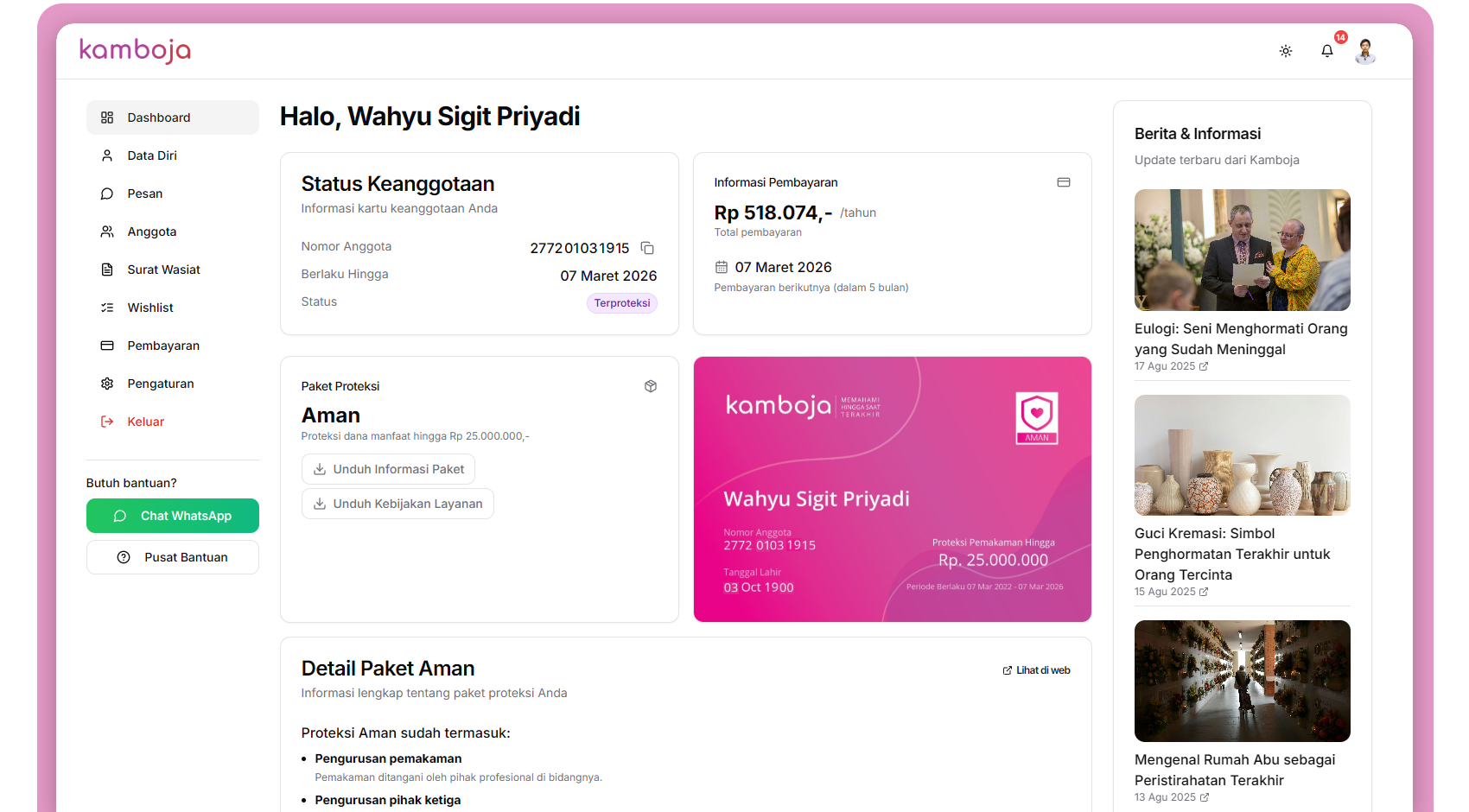Navigate to Pengaturan settings
This screenshot has width=1469, height=812.
[161, 384]
